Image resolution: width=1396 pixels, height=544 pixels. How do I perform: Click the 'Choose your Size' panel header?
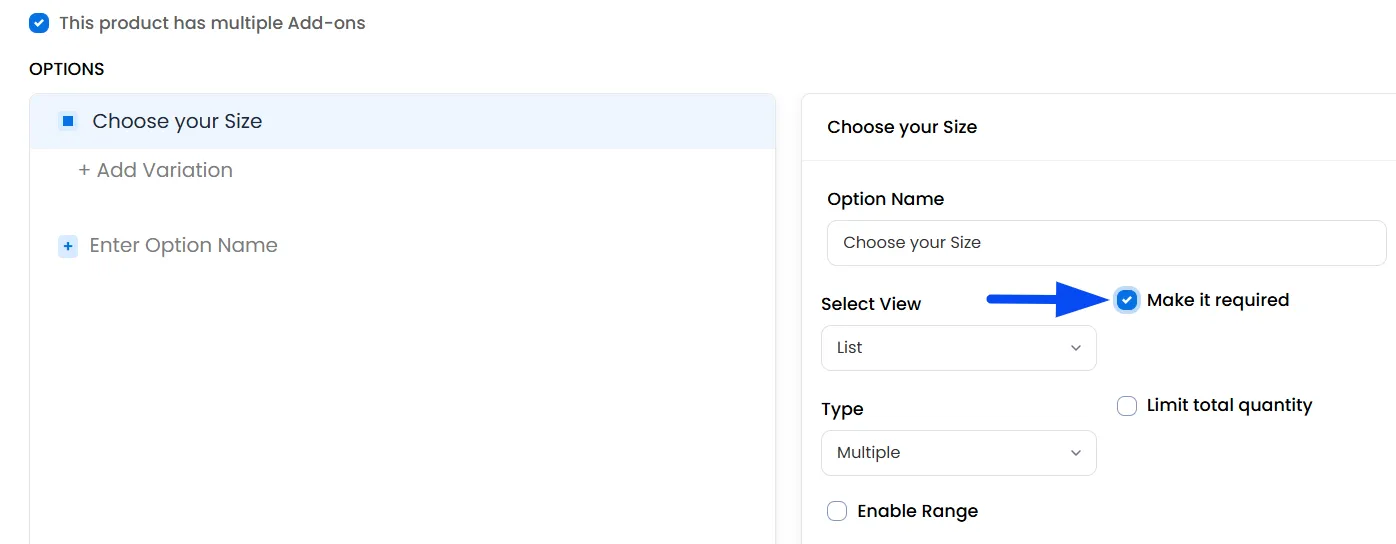(x=902, y=127)
